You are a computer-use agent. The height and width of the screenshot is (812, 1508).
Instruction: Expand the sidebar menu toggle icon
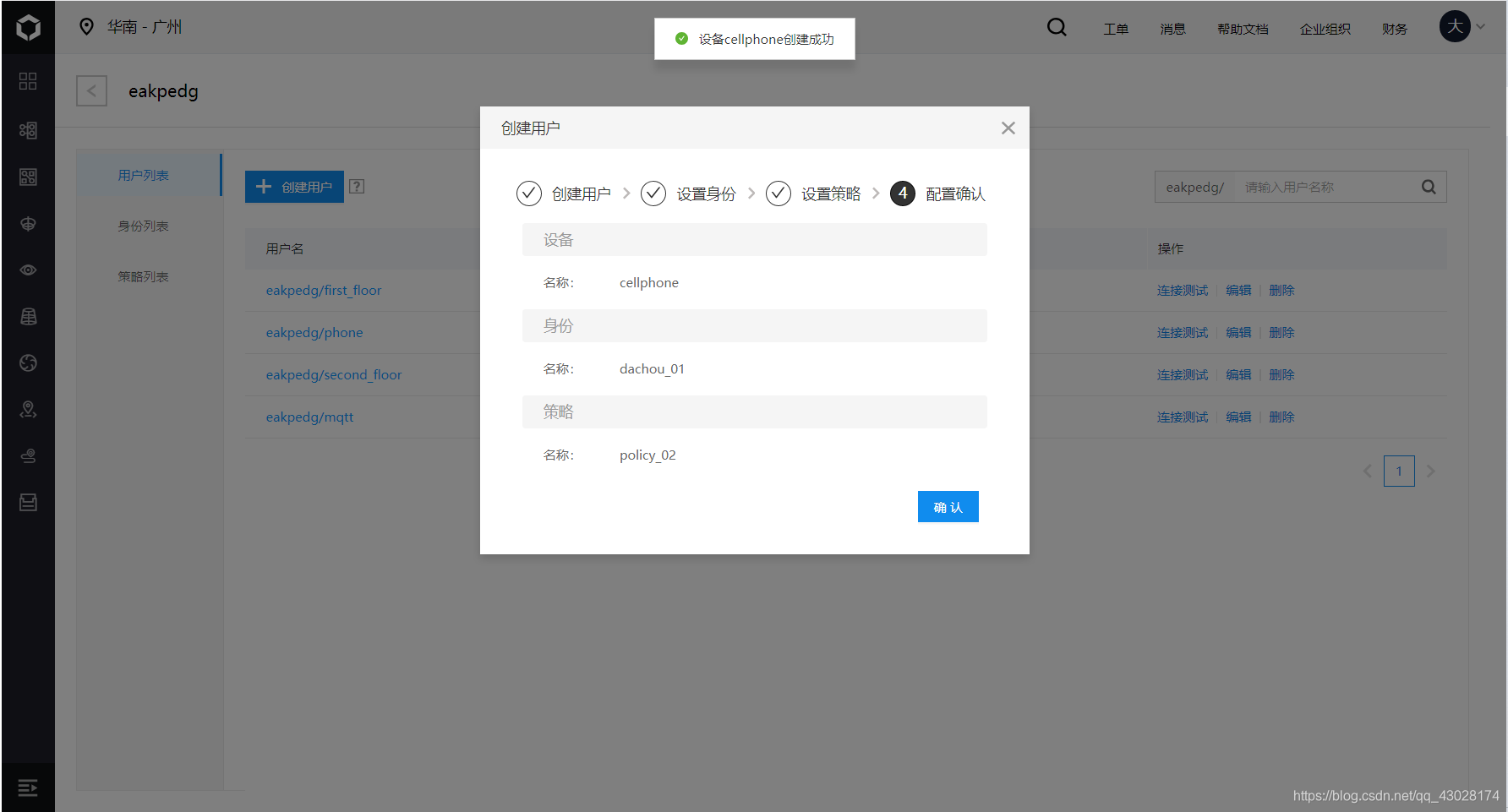pos(28,787)
